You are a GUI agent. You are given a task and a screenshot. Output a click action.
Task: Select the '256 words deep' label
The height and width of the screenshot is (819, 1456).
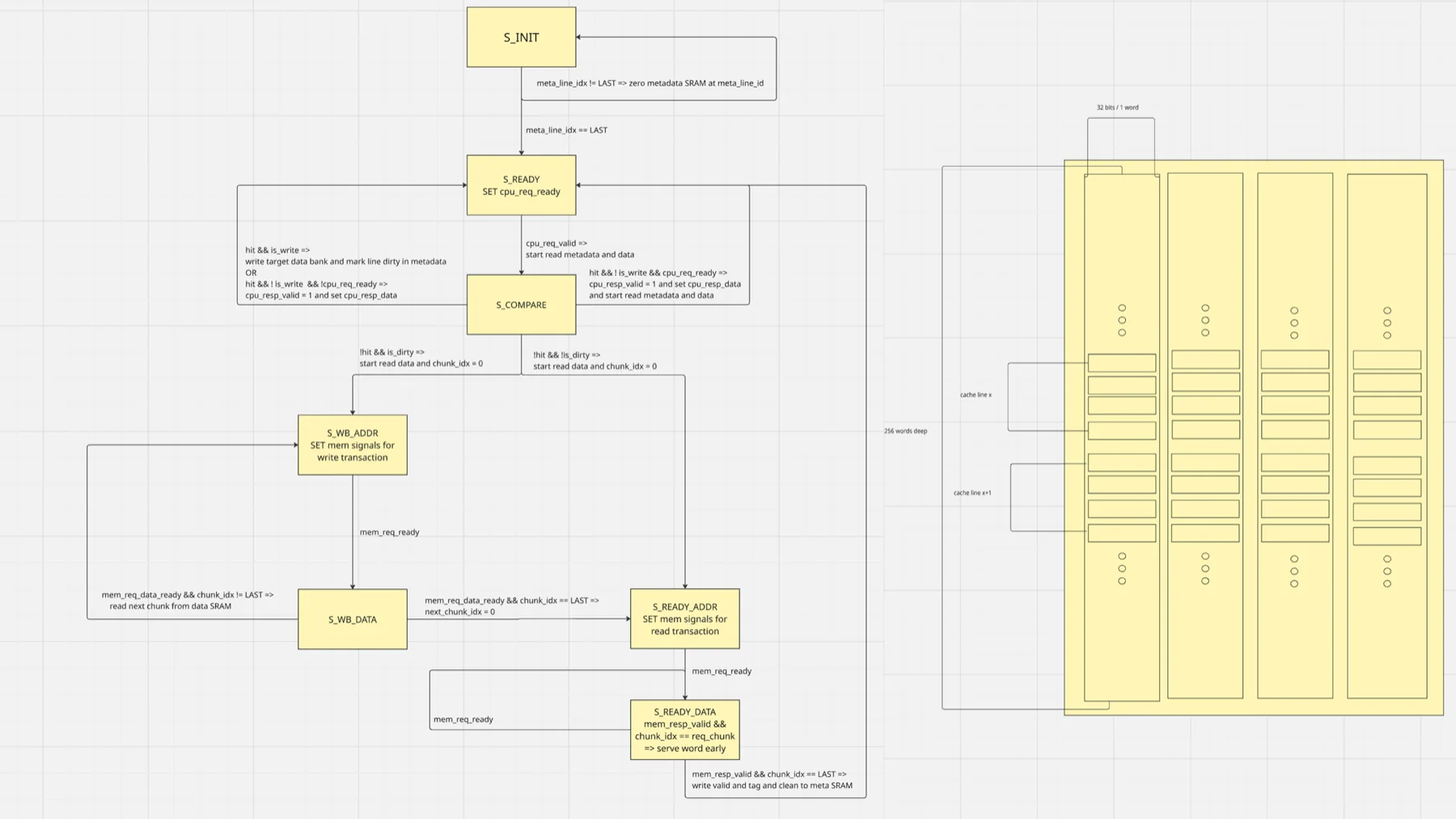click(905, 431)
